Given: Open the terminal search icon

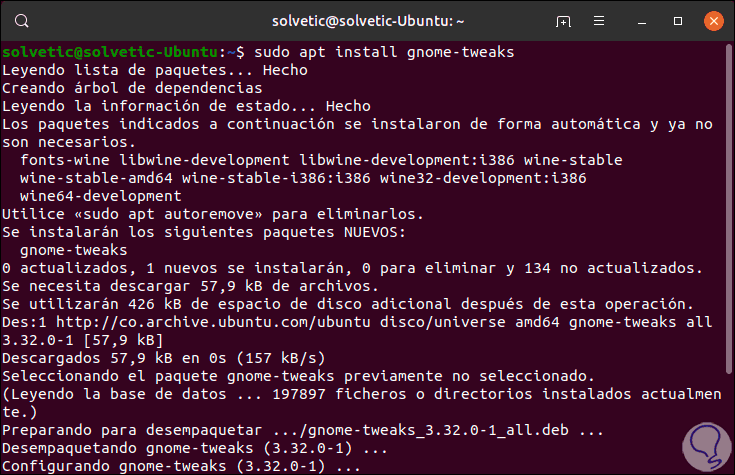Looking at the screenshot, I should tap(22, 21).
